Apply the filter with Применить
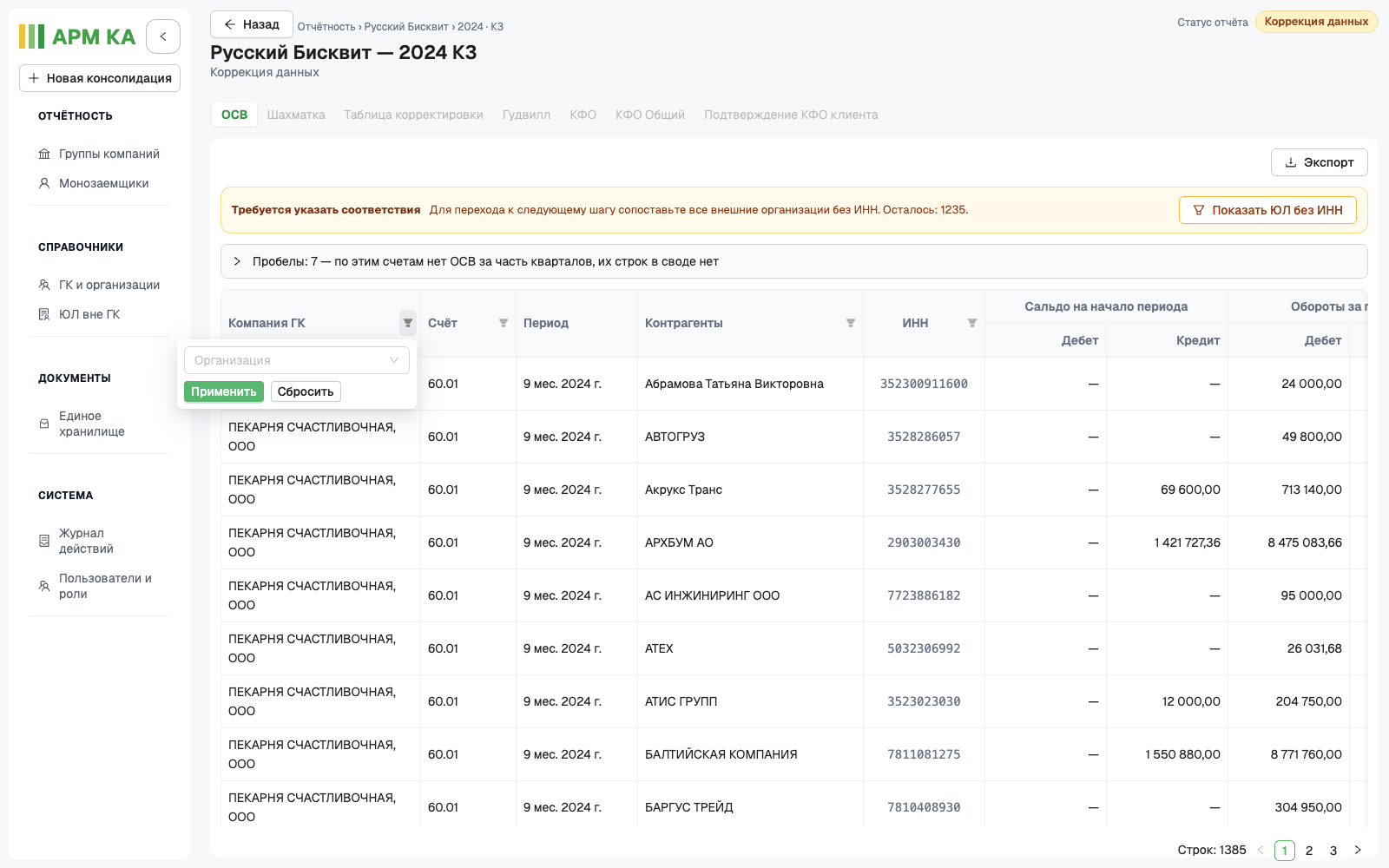 click(x=224, y=391)
